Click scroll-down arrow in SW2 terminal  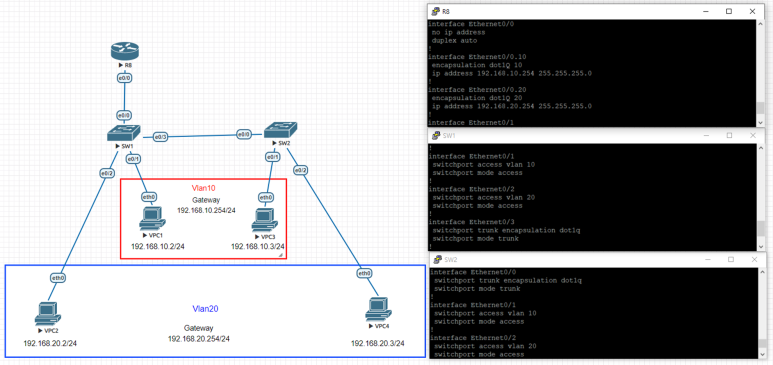point(763,355)
